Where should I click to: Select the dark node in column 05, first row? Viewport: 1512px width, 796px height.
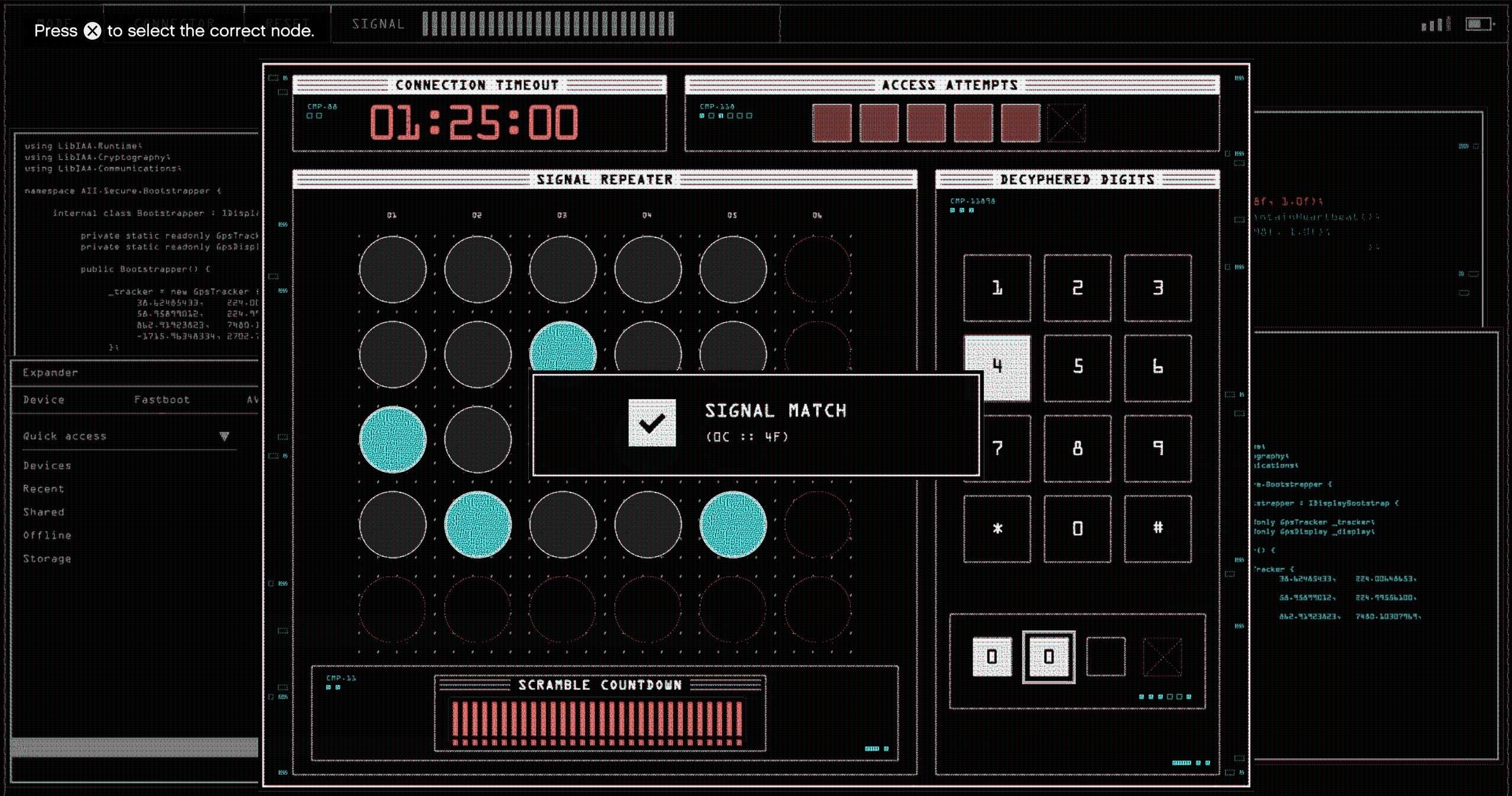tap(733, 269)
